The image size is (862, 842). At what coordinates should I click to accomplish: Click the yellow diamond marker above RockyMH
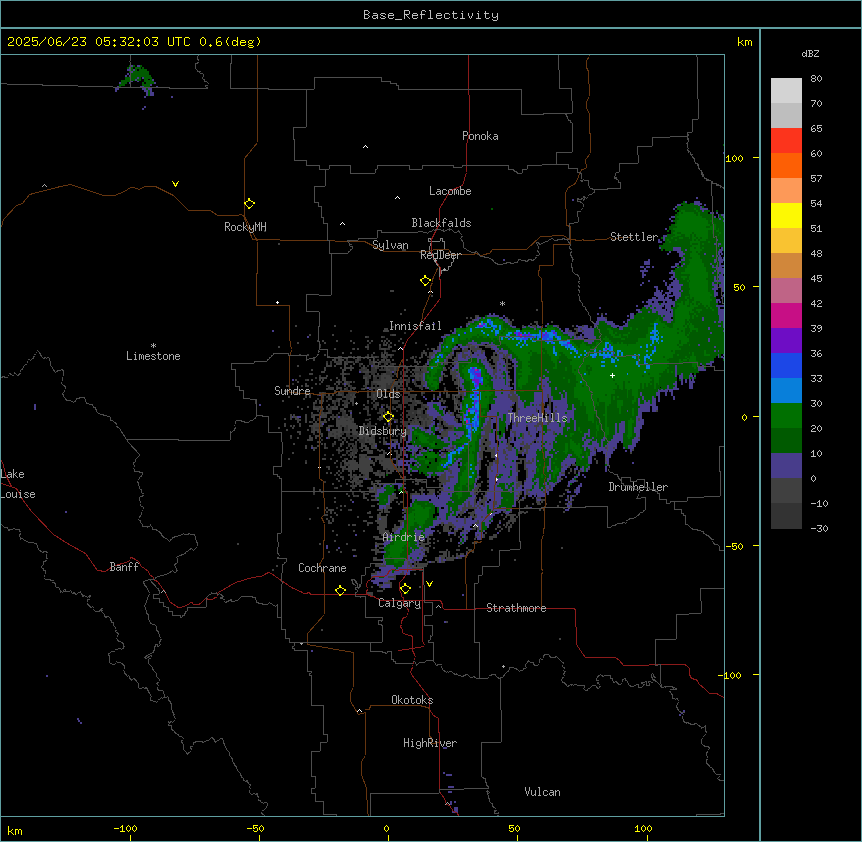click(x=249, y=204)
